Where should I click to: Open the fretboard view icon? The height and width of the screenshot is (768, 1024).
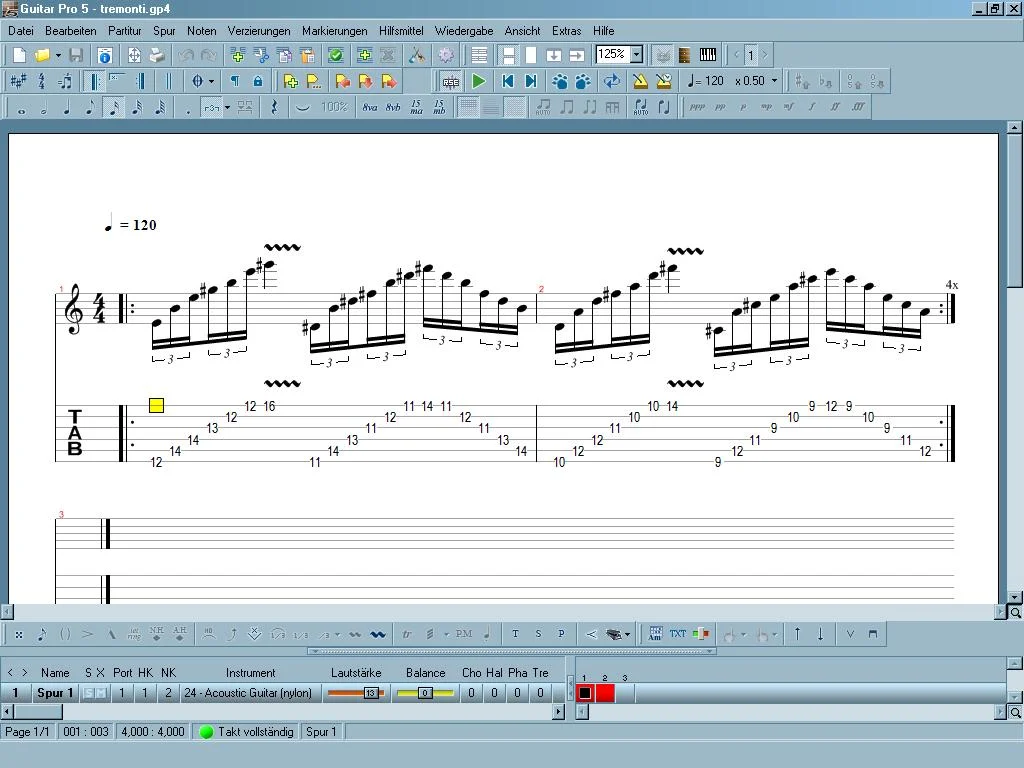(685, 55)
